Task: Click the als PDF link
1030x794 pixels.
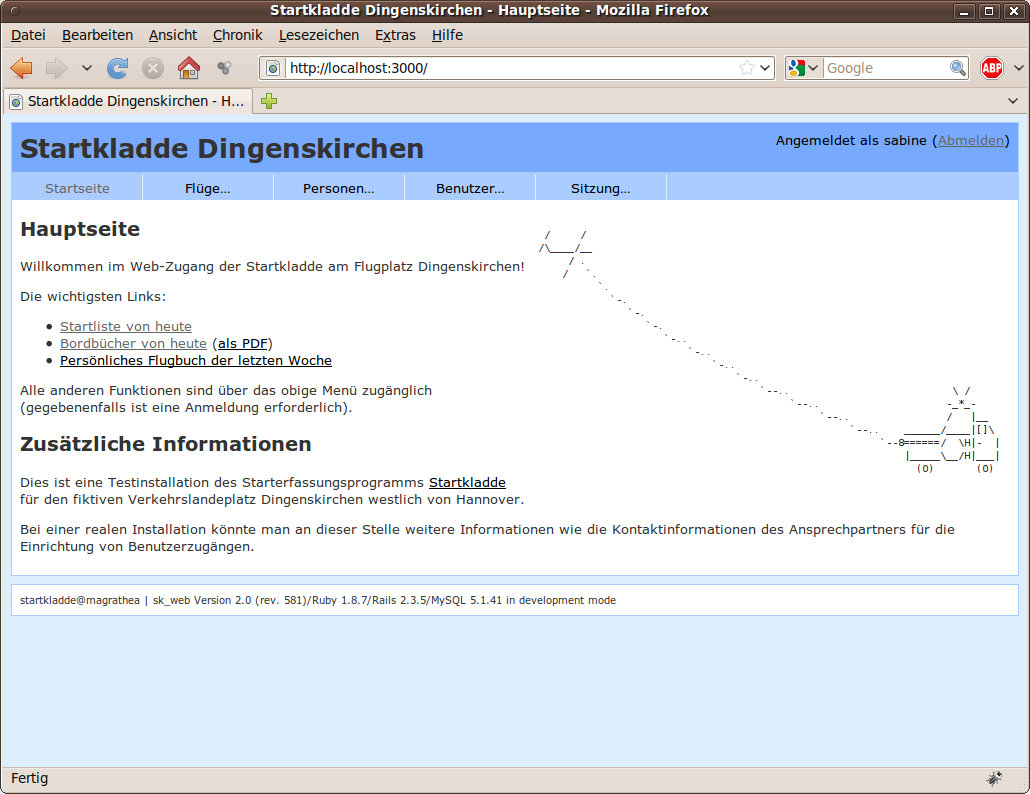Action: 243,343
